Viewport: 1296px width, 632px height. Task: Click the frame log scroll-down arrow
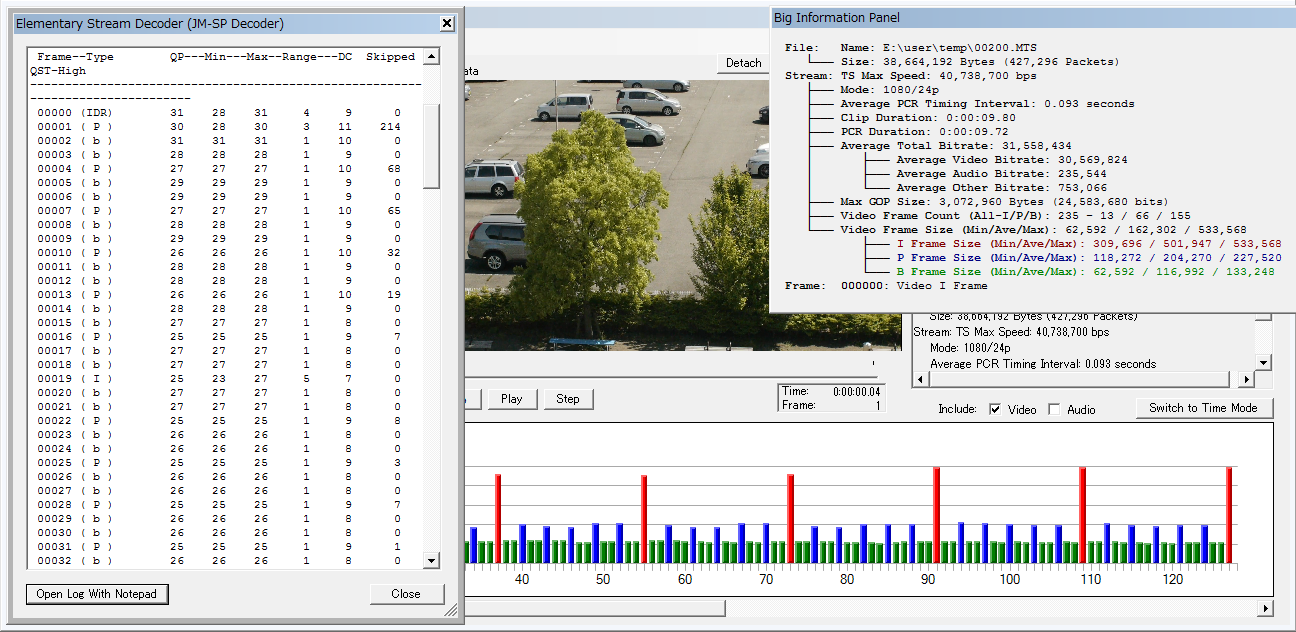[x=431, y=561]
